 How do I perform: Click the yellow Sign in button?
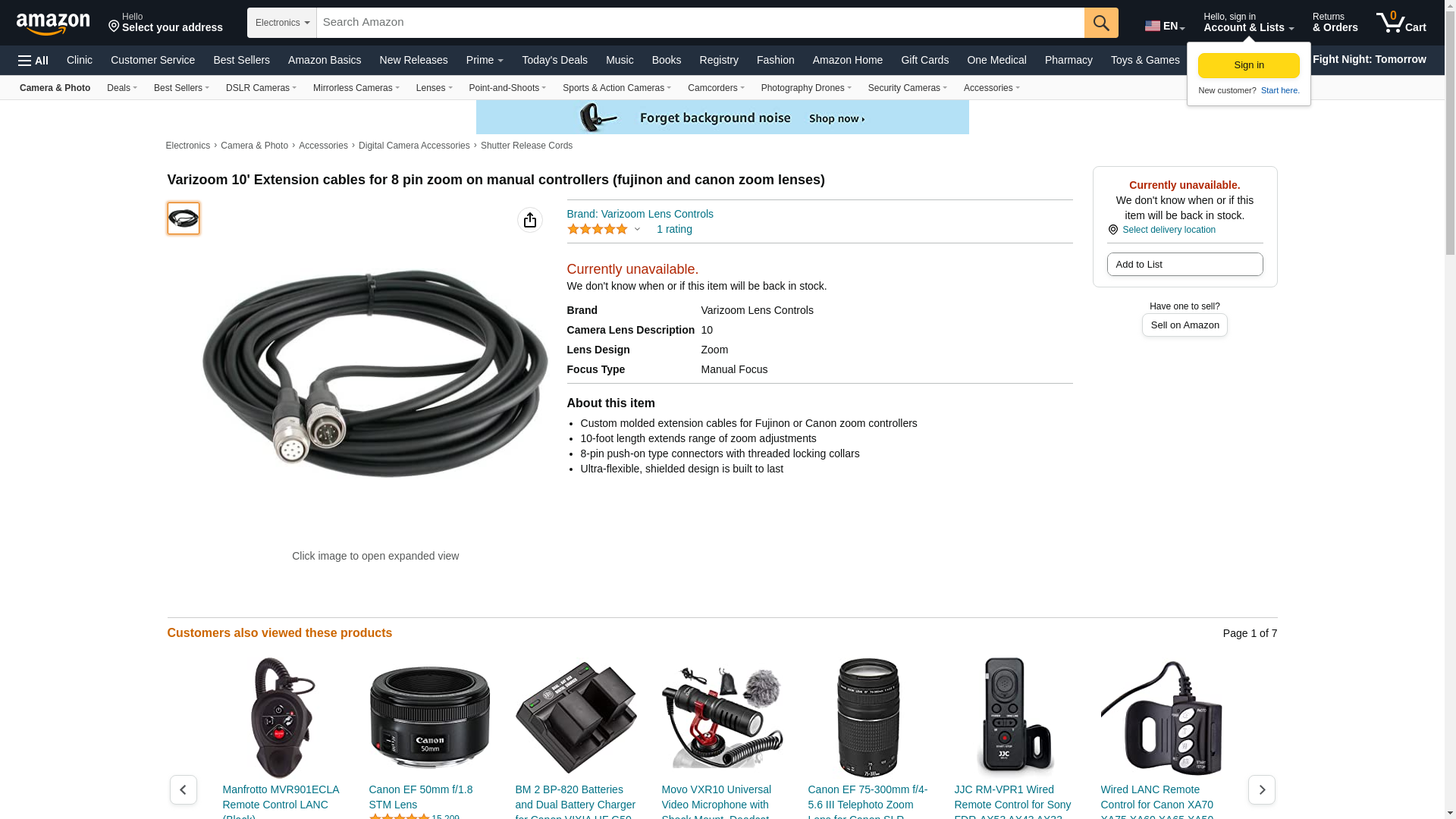(x=1249, y=65)
